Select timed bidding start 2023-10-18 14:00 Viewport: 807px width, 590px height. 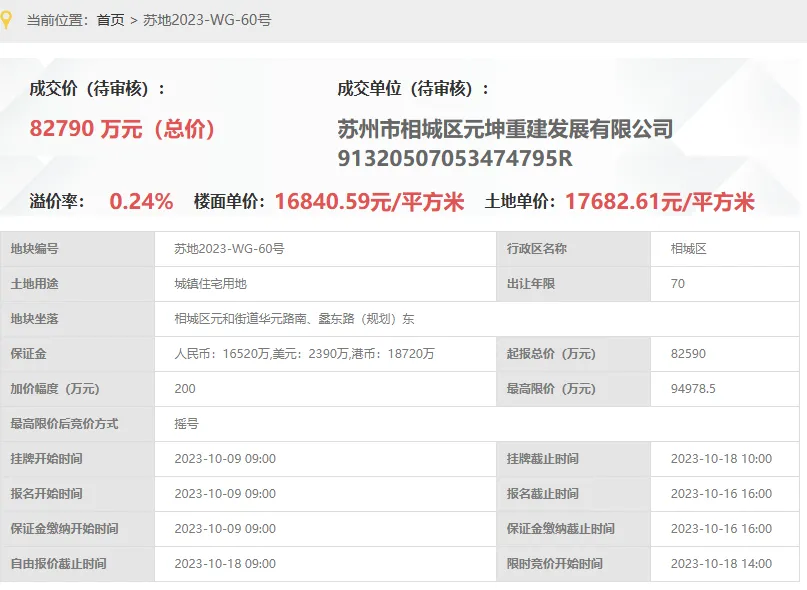coord(721,564)
